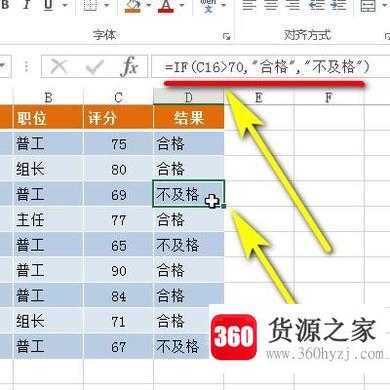The image size is (390, 390).
Task: Select the 组长 cell beside score 80
Action: pyautogui.click(x=48, y=169)
